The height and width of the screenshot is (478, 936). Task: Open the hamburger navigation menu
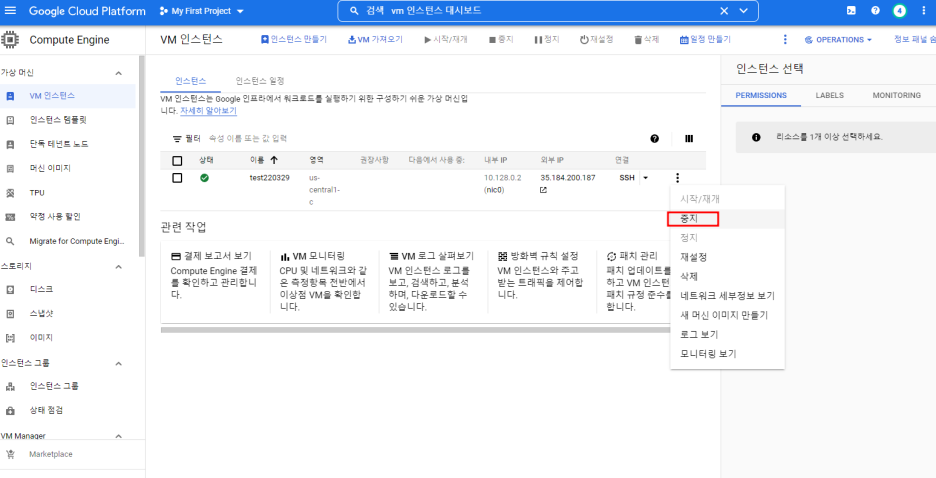coord(10,11)
